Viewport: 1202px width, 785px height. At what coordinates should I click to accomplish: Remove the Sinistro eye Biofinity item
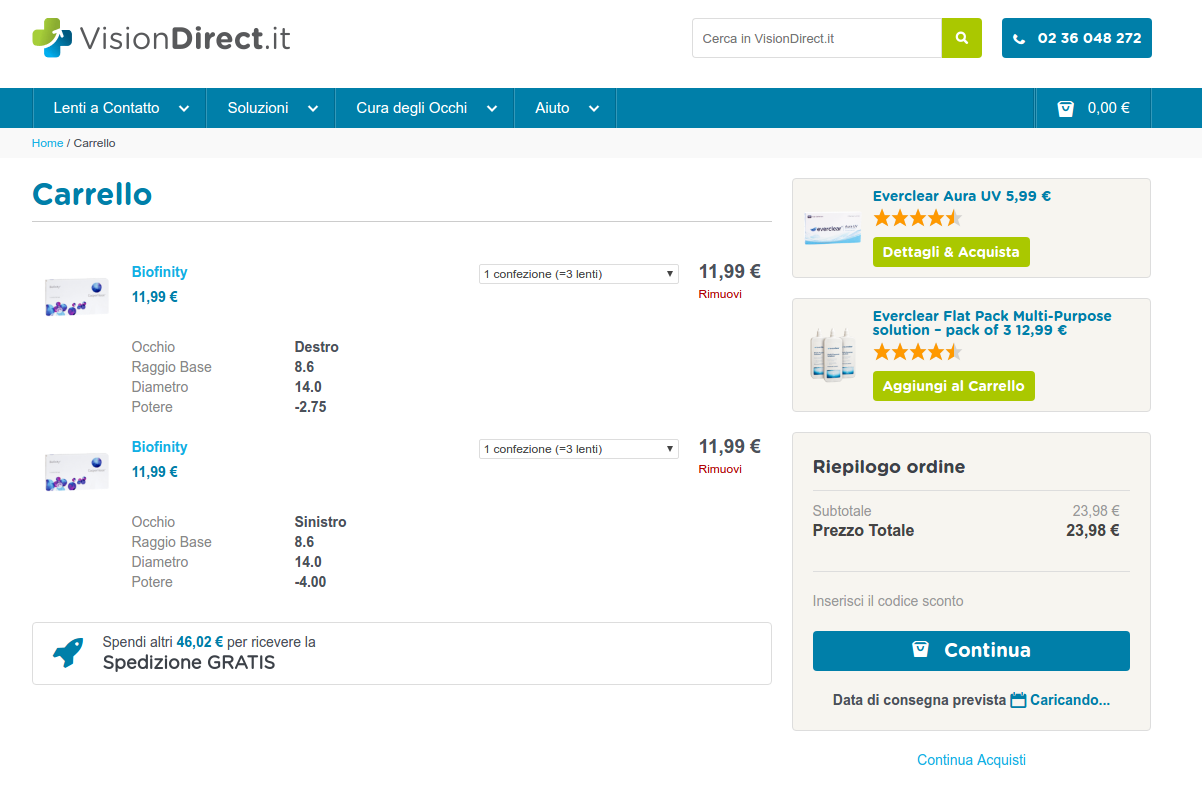[x=720, y=469]
